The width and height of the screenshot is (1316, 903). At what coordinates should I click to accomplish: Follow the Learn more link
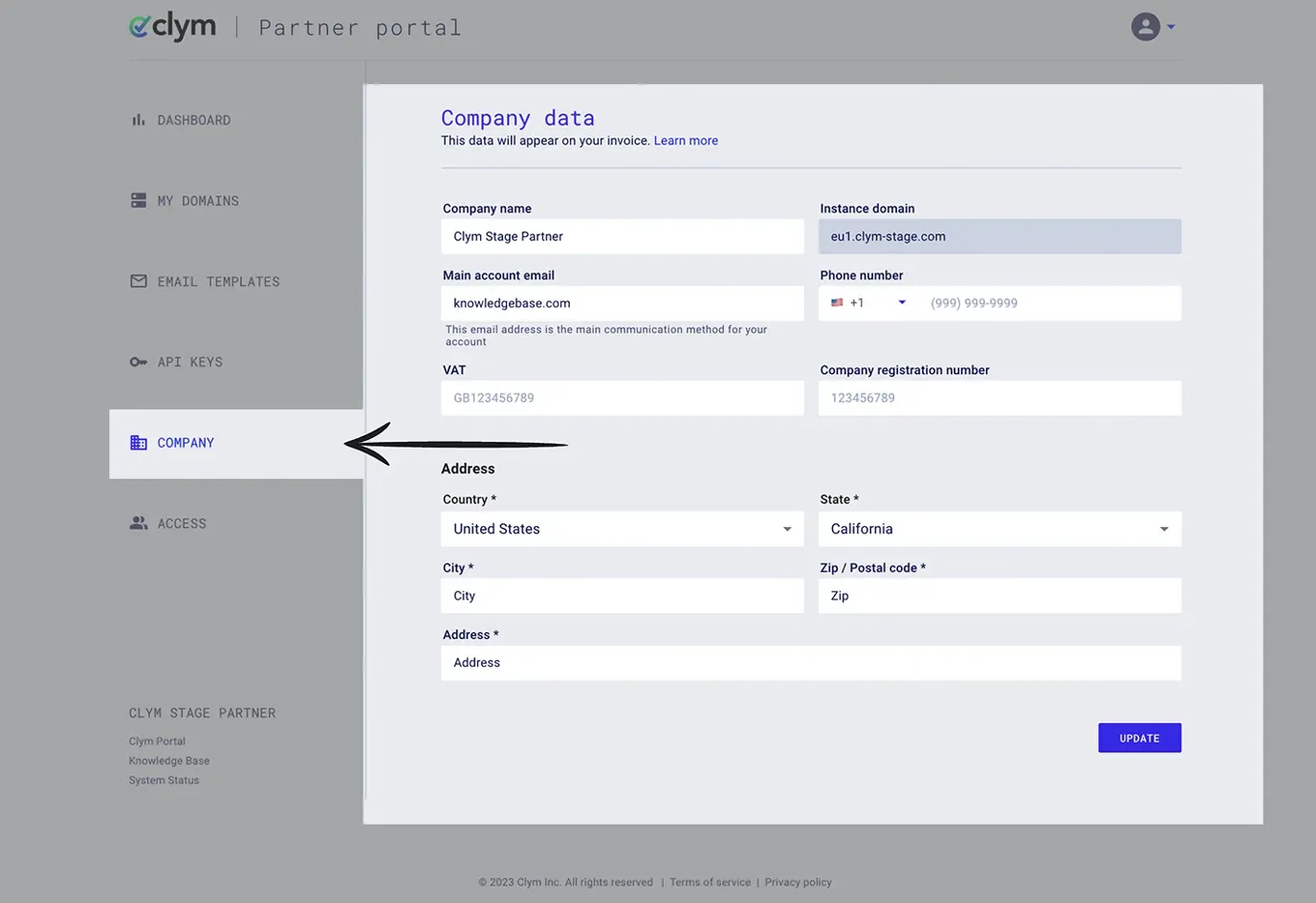click(x=686, y=141)
